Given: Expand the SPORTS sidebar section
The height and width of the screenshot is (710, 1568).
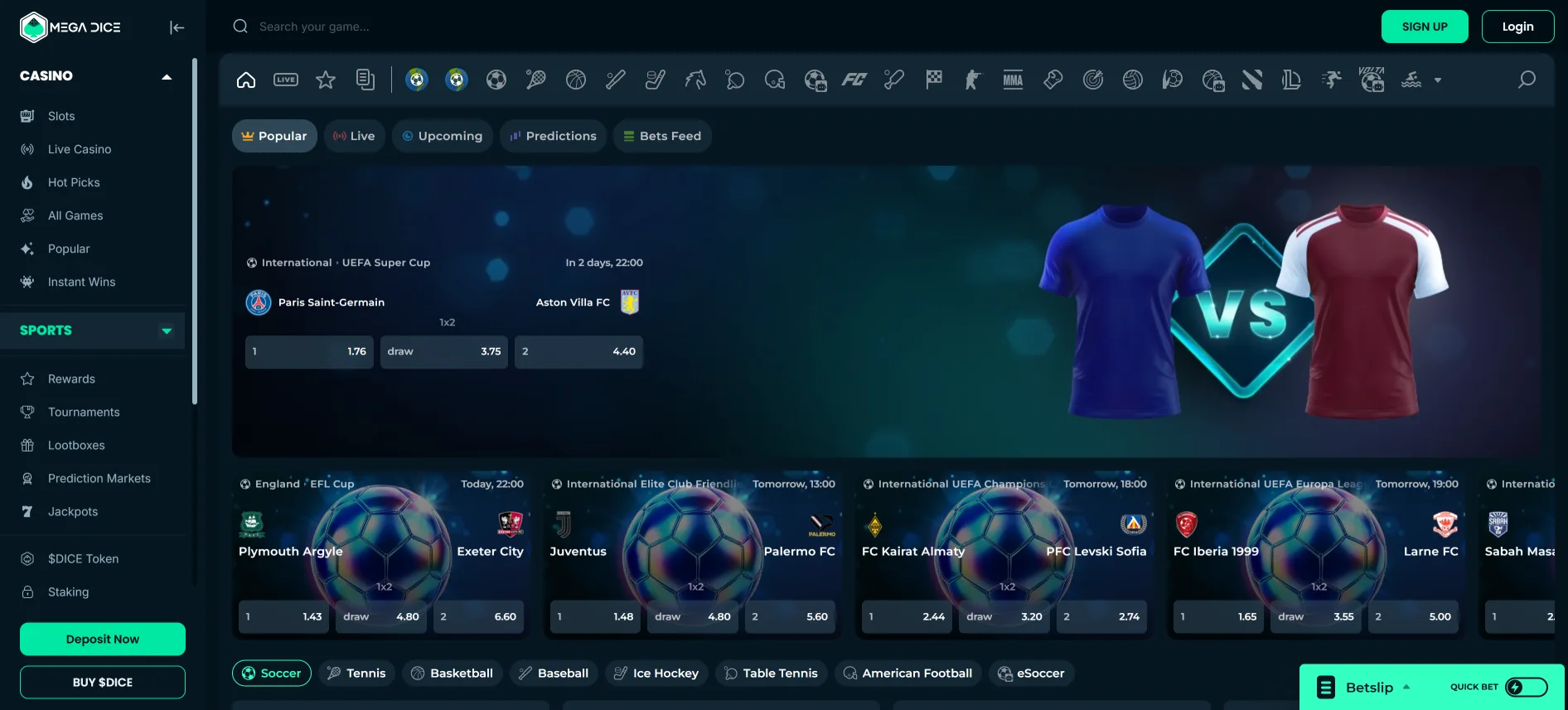Looking at the screenshot, I should coord(167,331).
